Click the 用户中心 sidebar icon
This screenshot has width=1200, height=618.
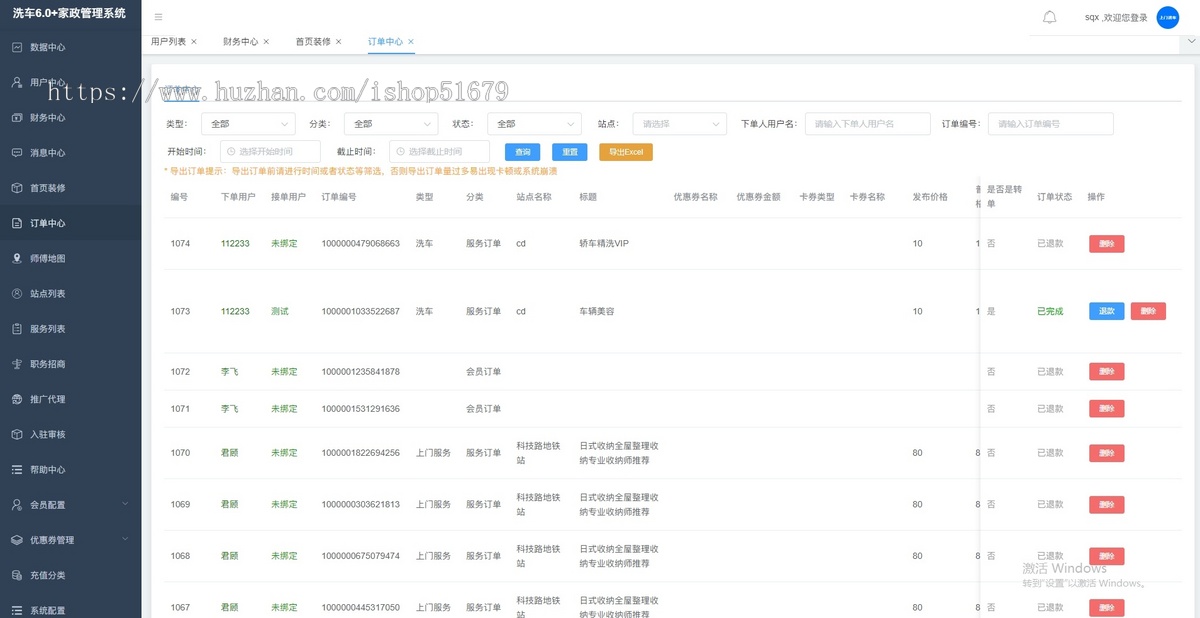[x=17, y=82]
